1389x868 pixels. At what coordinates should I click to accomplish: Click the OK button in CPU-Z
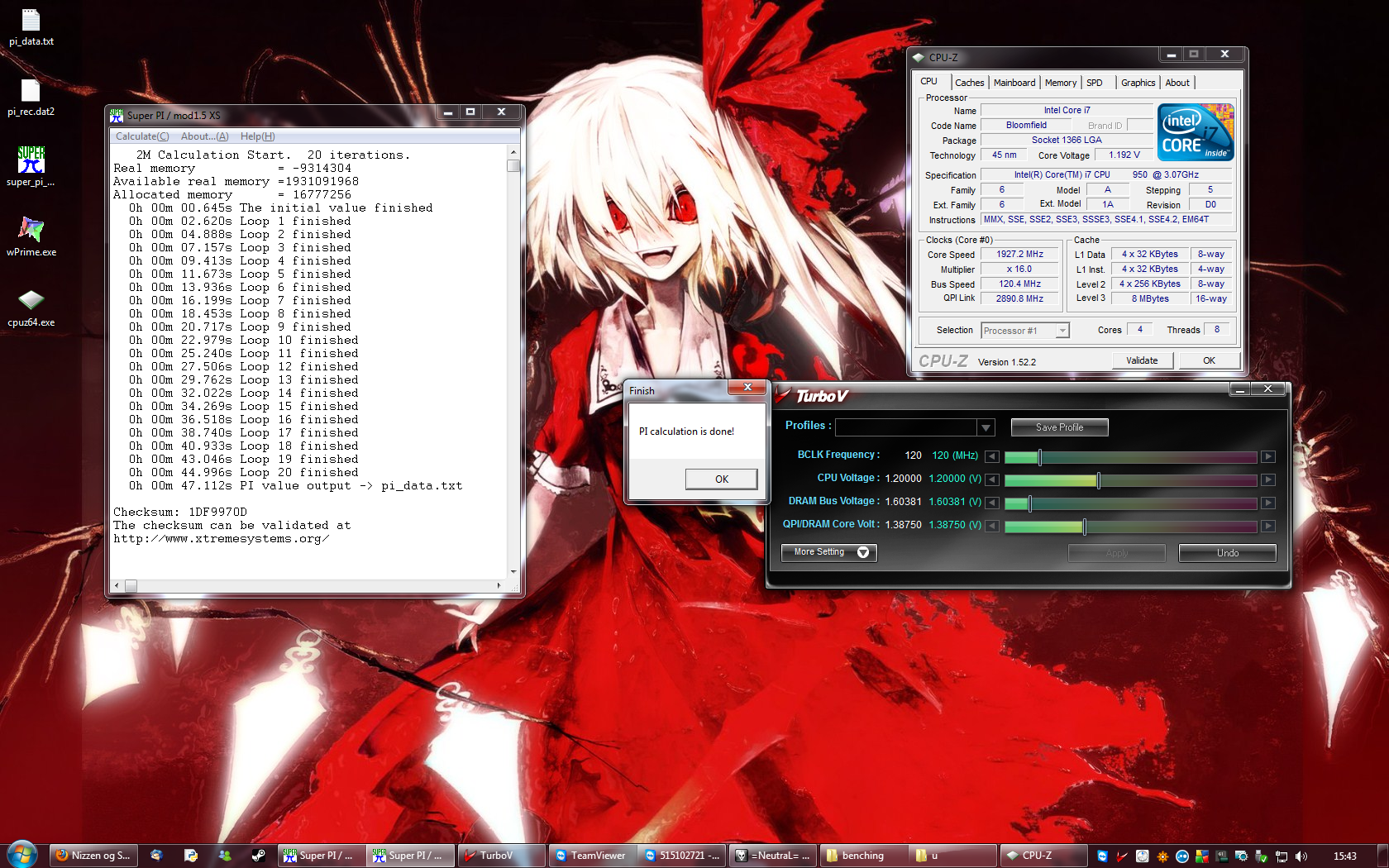[1209, 360]
